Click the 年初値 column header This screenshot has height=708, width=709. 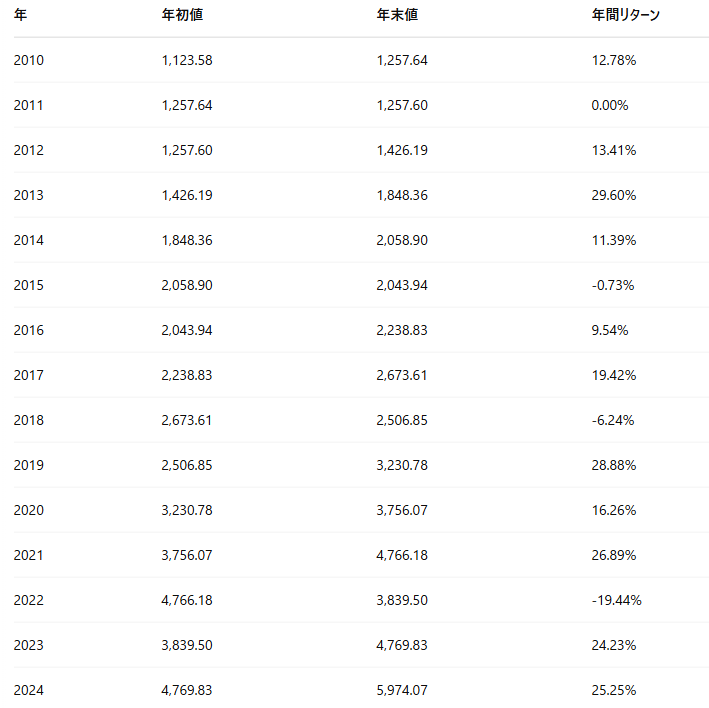[x=182, y=15]
